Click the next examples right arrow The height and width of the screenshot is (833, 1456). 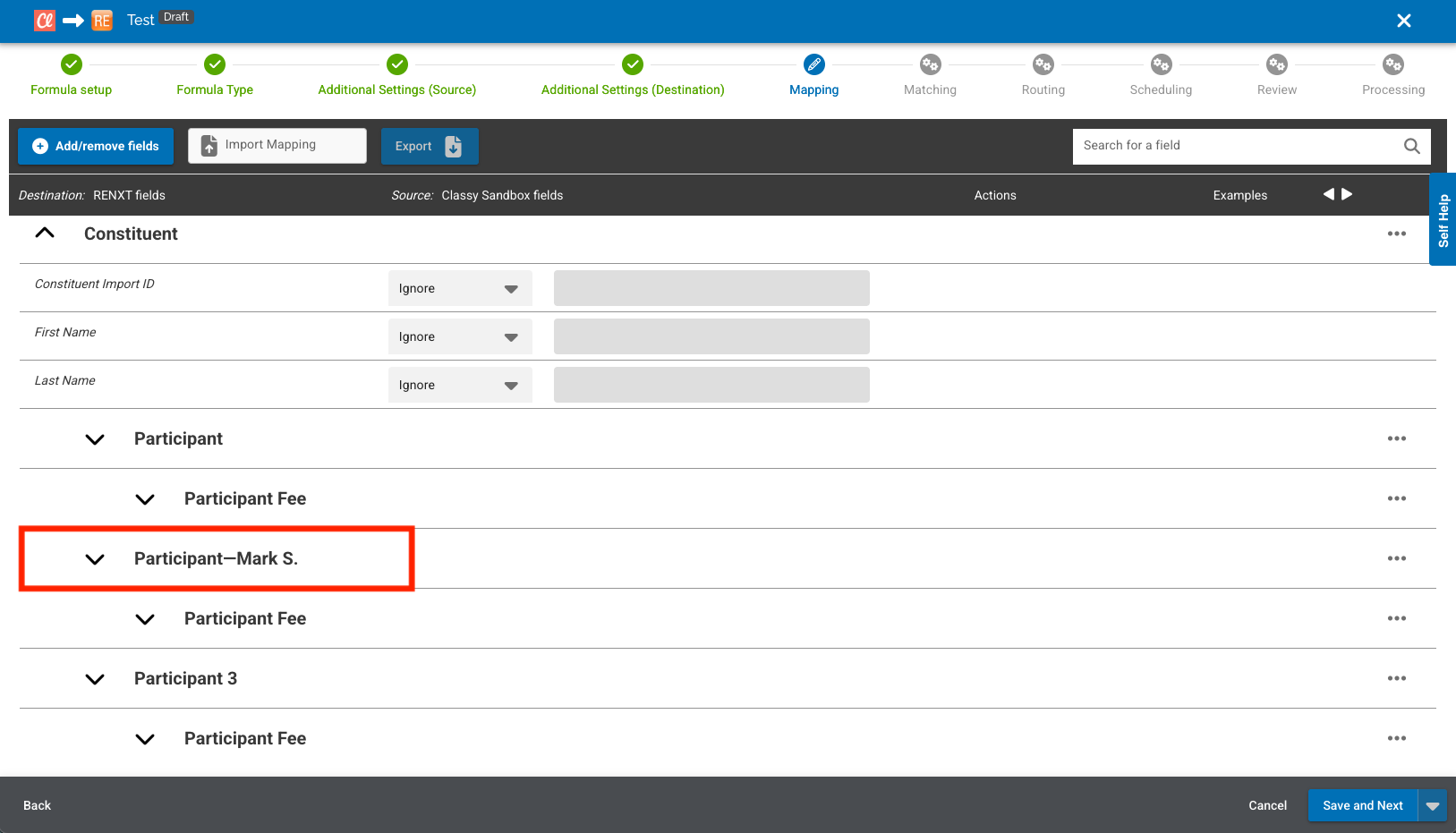point(1347,194)
